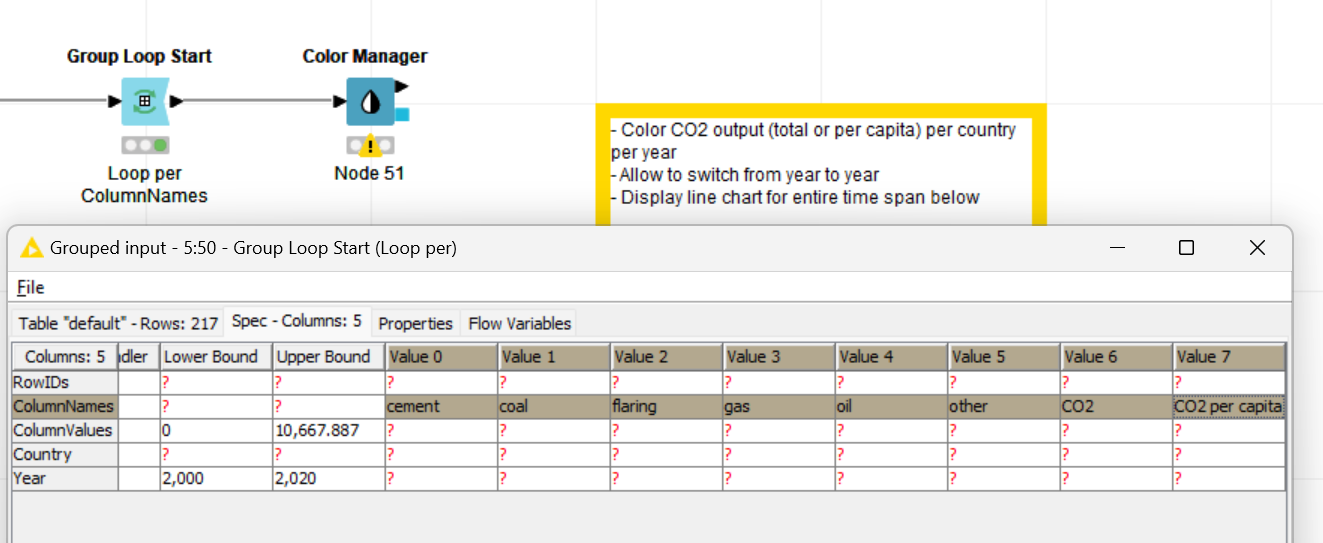The height and width of the screenshot is (543, 1323).
Task: Select the ColumnNames row header
Action: (64, 407)
